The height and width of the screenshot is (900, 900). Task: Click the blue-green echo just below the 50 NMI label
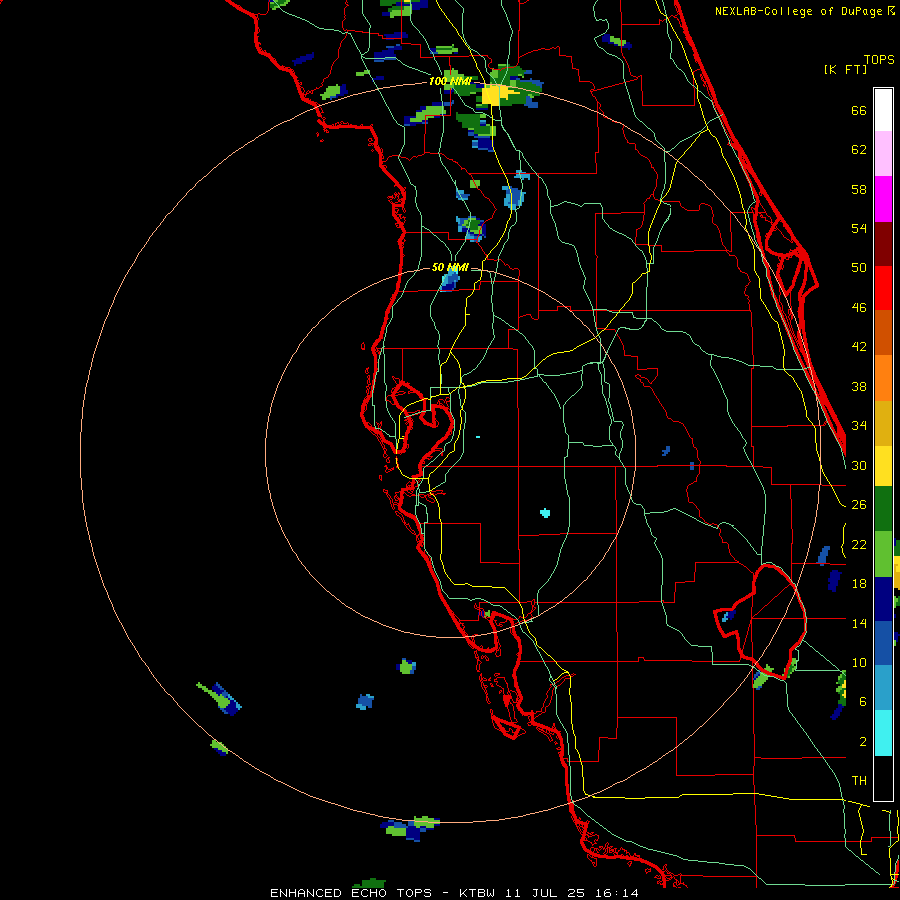[450, 281]
